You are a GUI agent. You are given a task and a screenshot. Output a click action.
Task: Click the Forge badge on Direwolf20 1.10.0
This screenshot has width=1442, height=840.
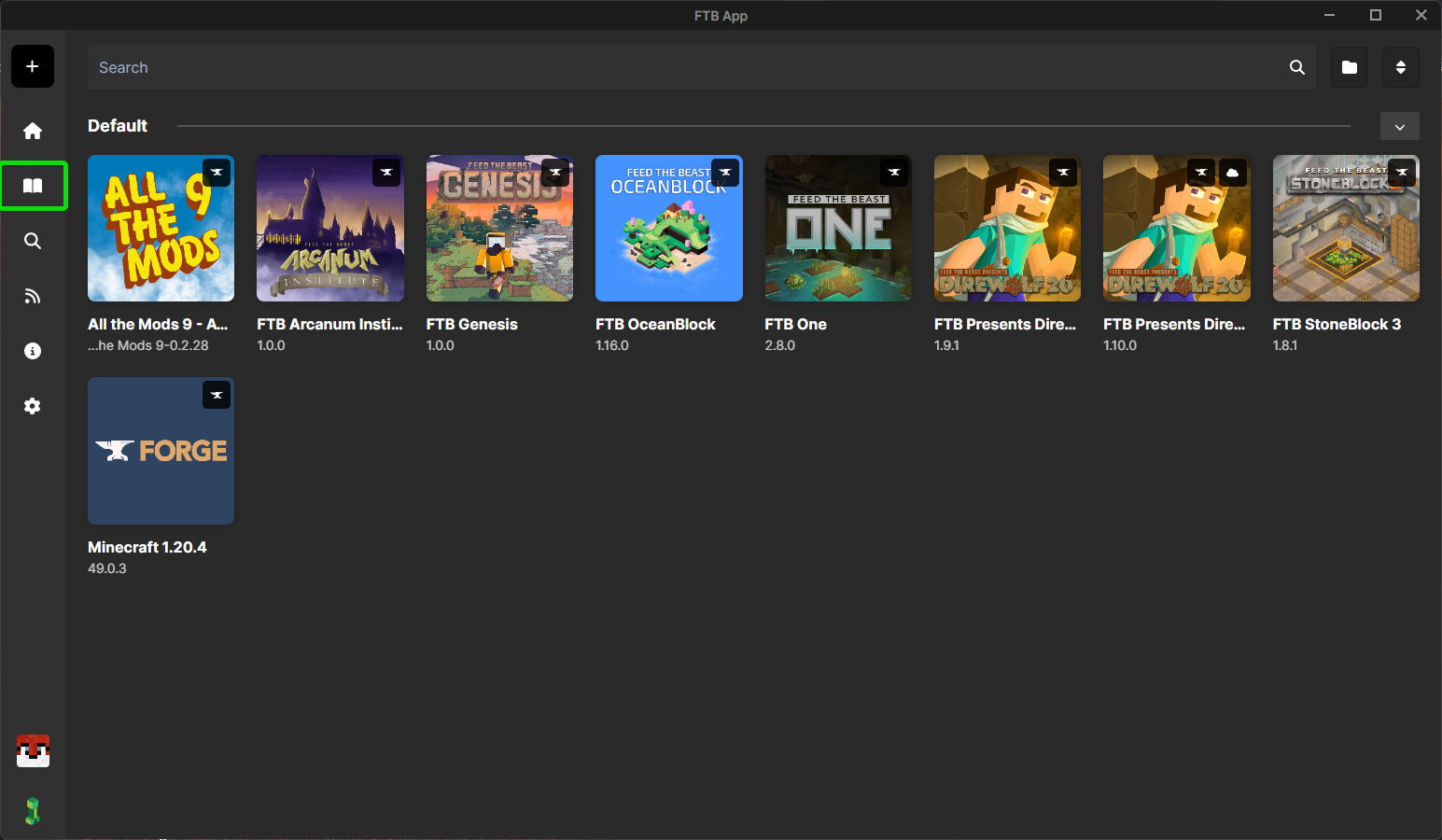(x=1201, y=173)
